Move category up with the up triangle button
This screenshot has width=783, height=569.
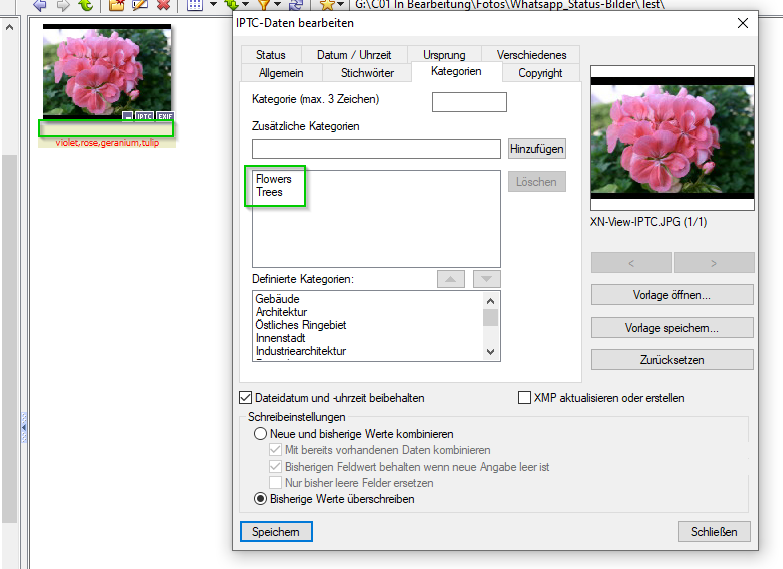tap(451, 279)
